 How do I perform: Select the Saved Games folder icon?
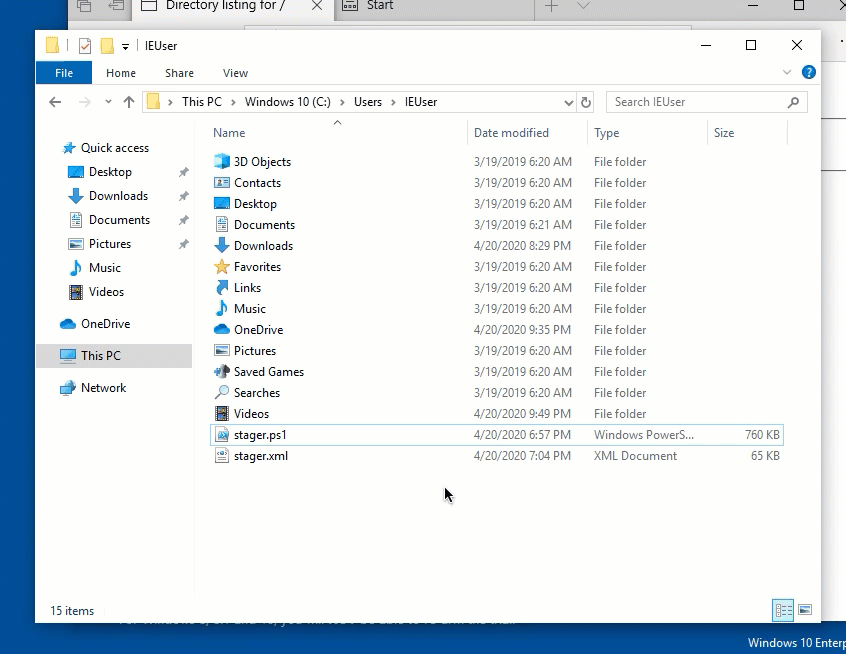click(222, 371)
